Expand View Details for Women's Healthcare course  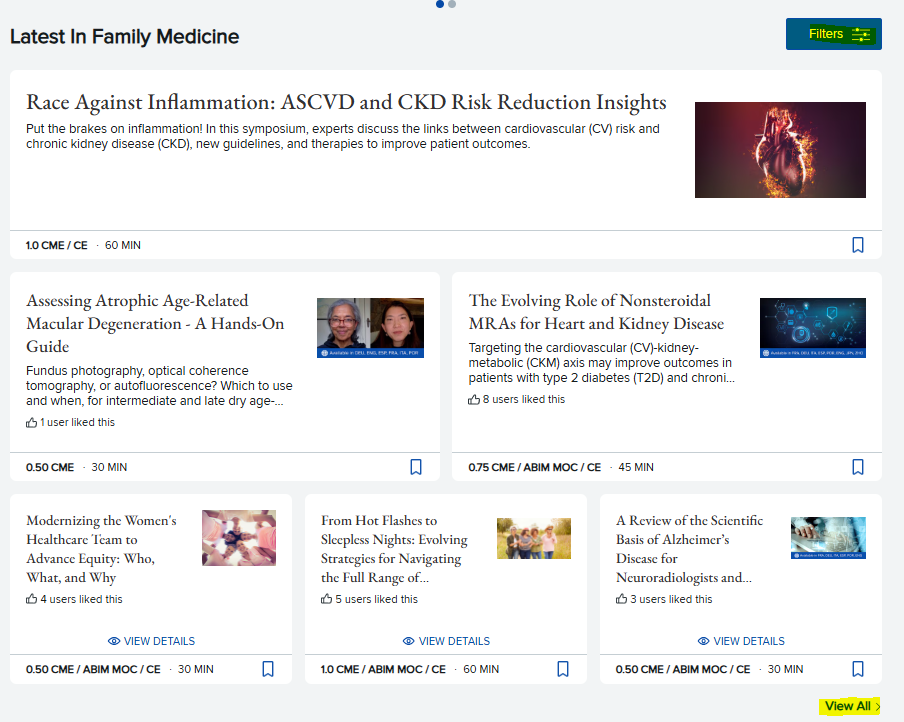point(151,641)
